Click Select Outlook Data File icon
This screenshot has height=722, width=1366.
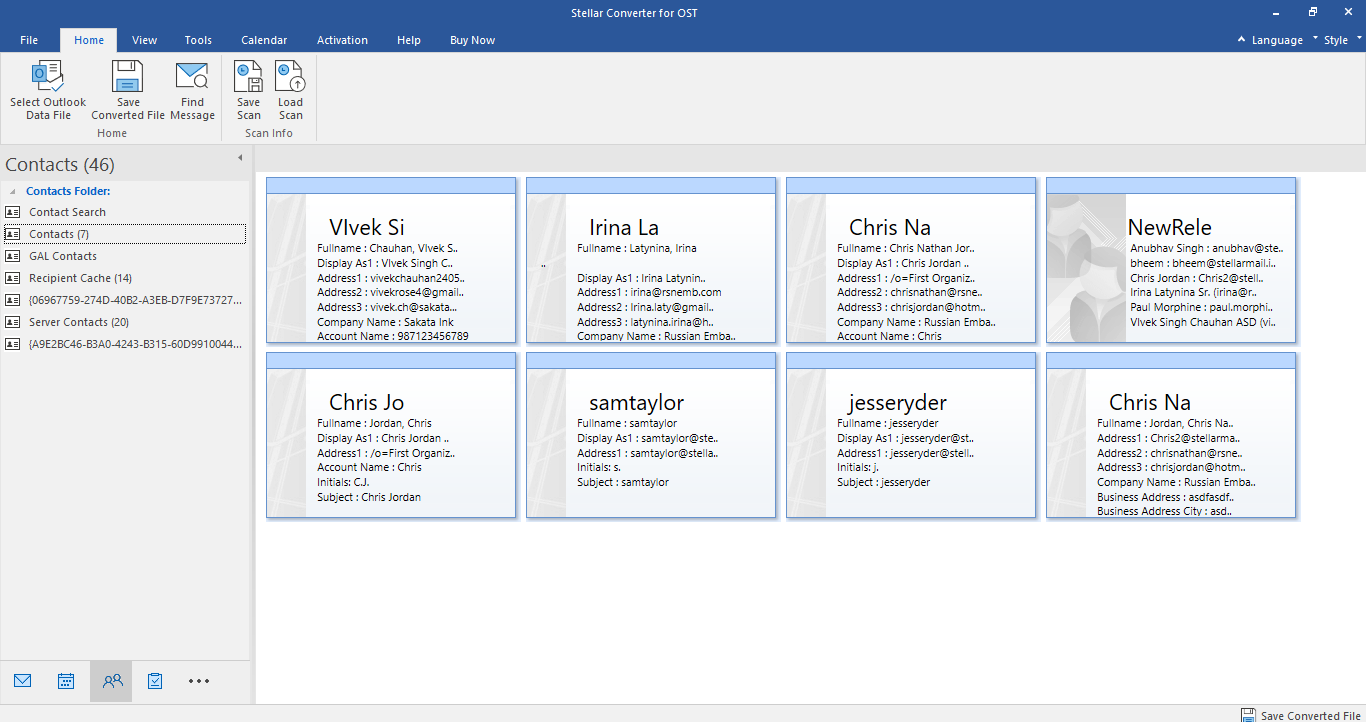click(x=48, y=77)
